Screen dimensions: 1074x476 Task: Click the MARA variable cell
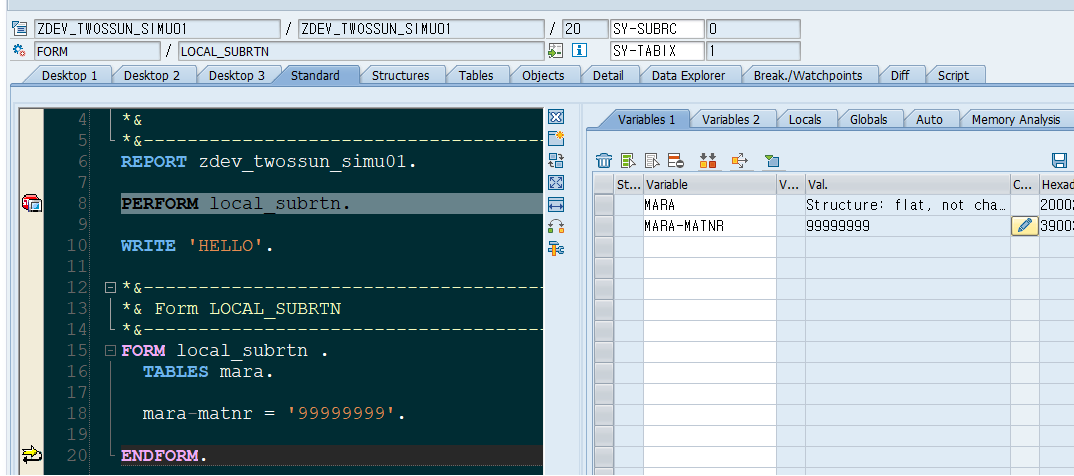pyautogui.click(x=710, y=205)
